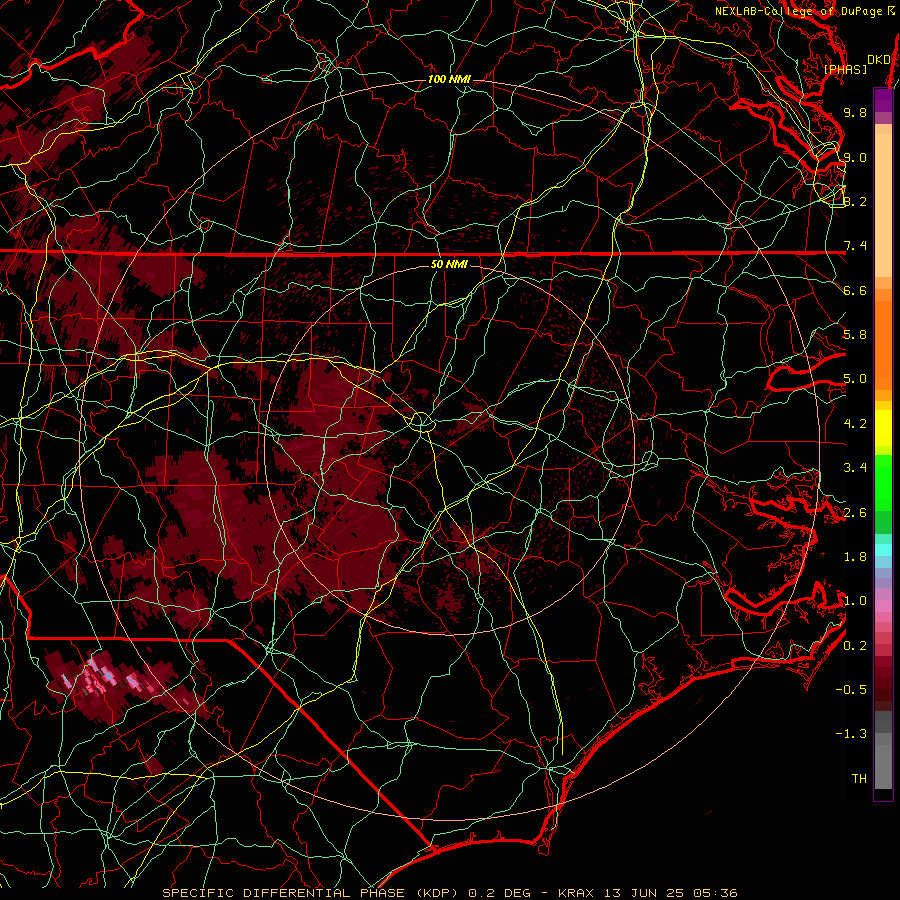The height and width of the screenshot is (900, 900).
Task: Click the 9.0 legend value
Action: (855, 157)
